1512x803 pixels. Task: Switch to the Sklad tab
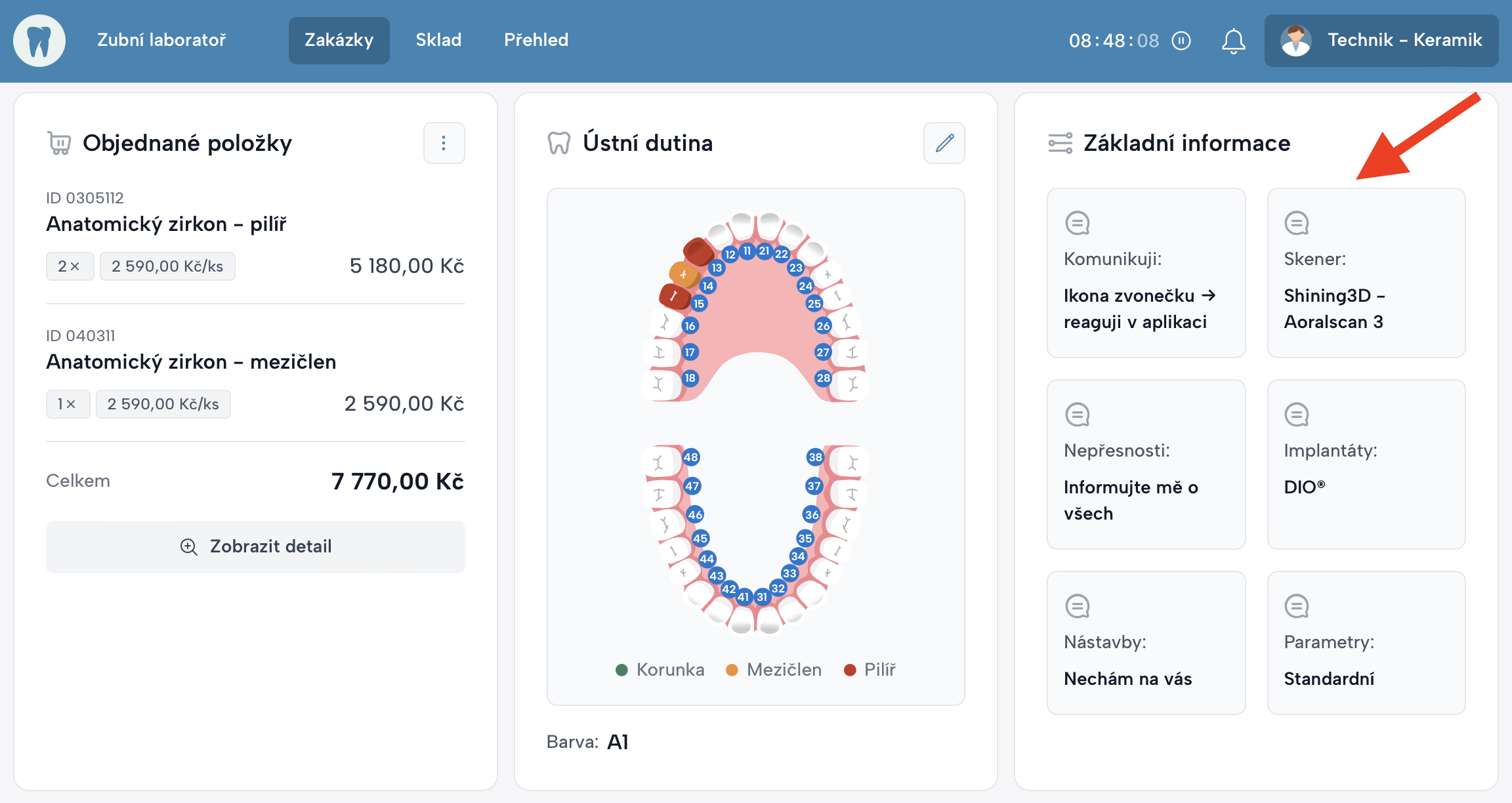(438, 40)
